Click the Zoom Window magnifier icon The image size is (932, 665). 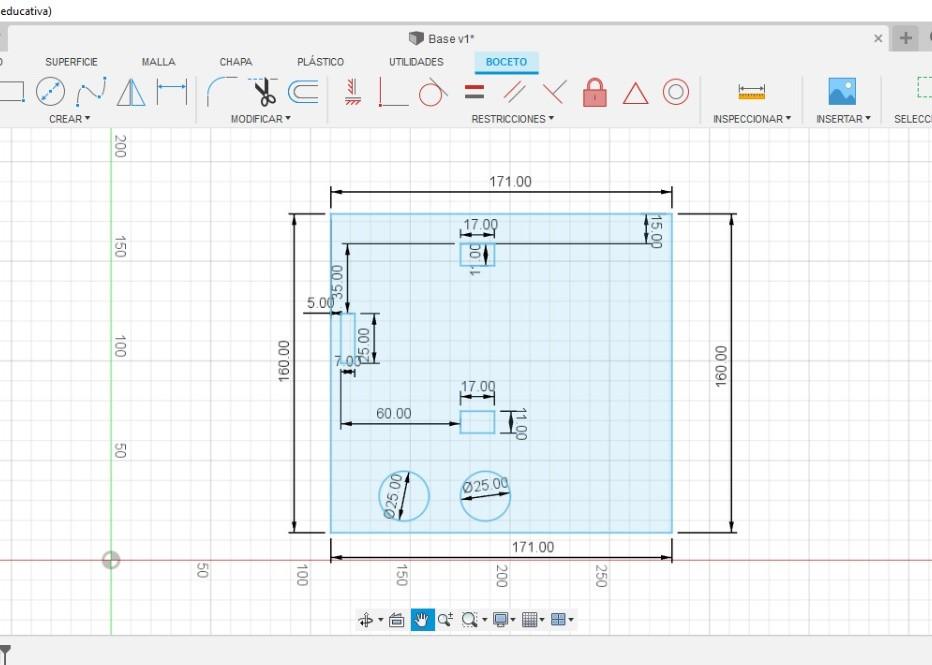coord(470,620)
